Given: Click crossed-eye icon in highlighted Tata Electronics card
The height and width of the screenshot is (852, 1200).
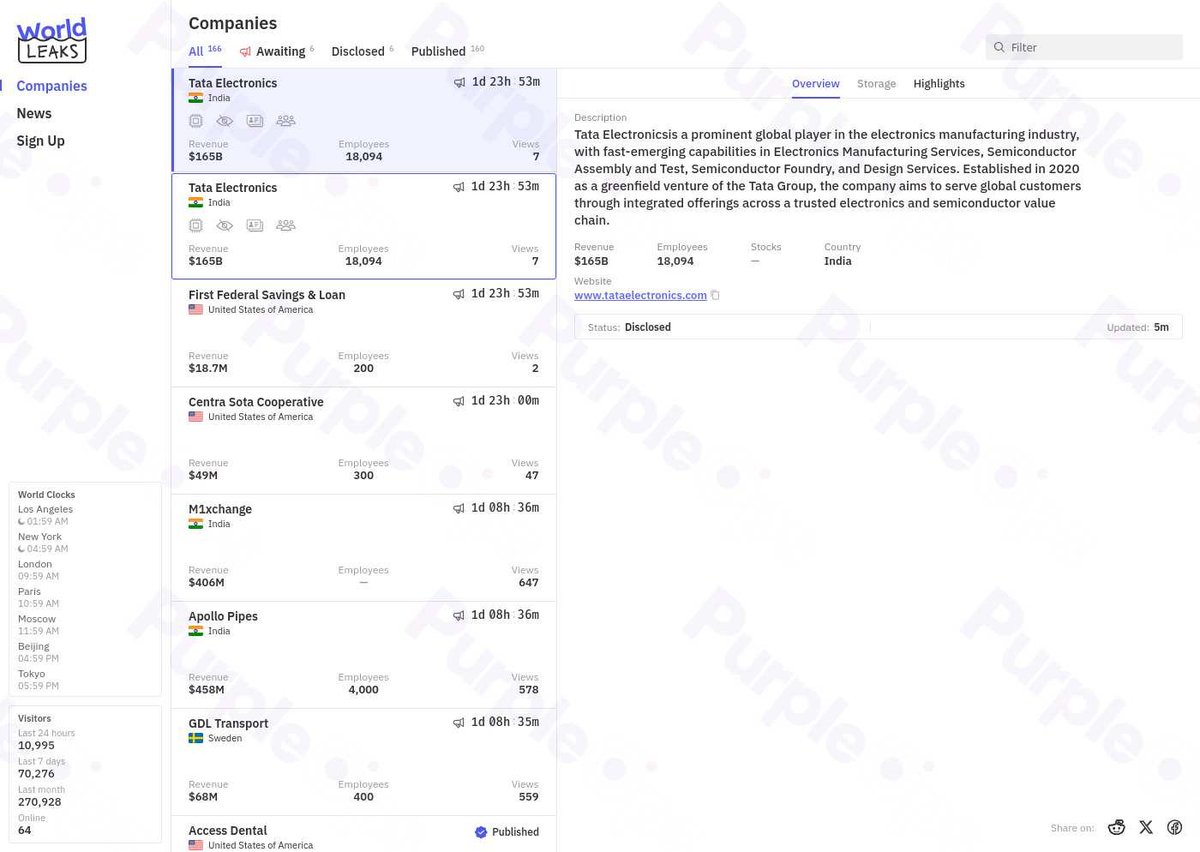Looking at the screenshot, I should (x=225, y=121).
